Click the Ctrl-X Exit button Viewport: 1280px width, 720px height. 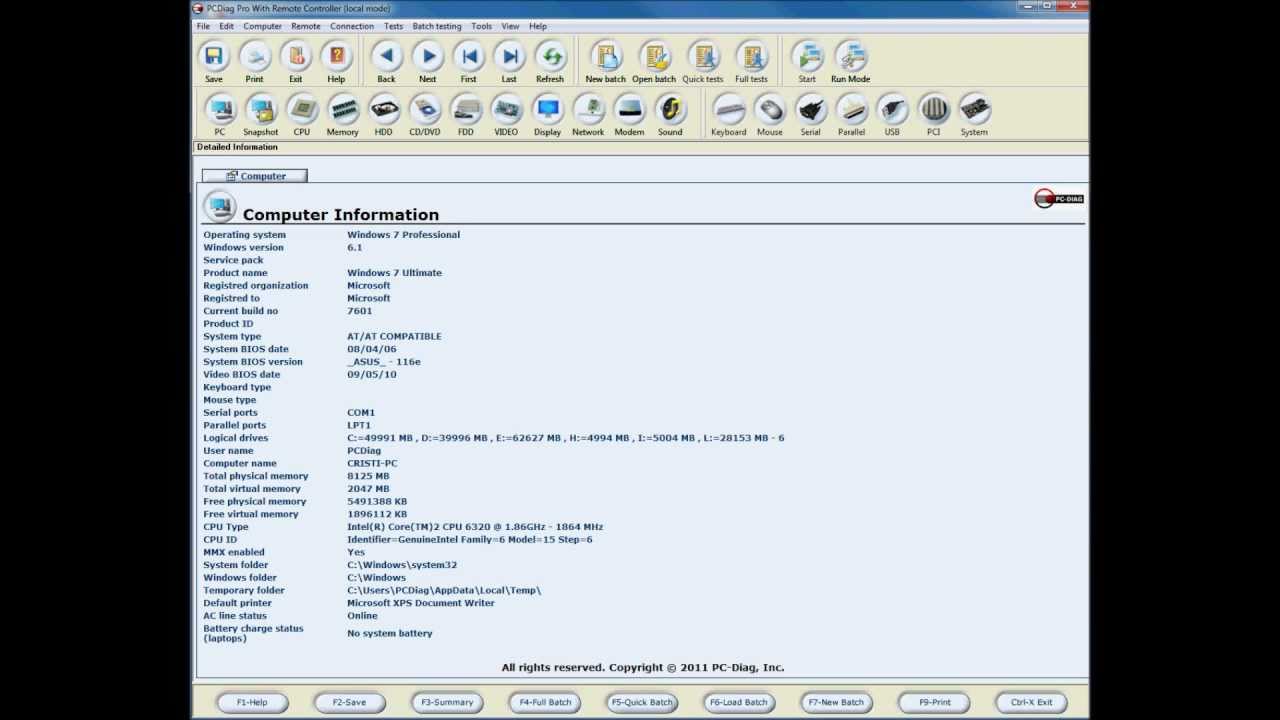[1032, 702]
